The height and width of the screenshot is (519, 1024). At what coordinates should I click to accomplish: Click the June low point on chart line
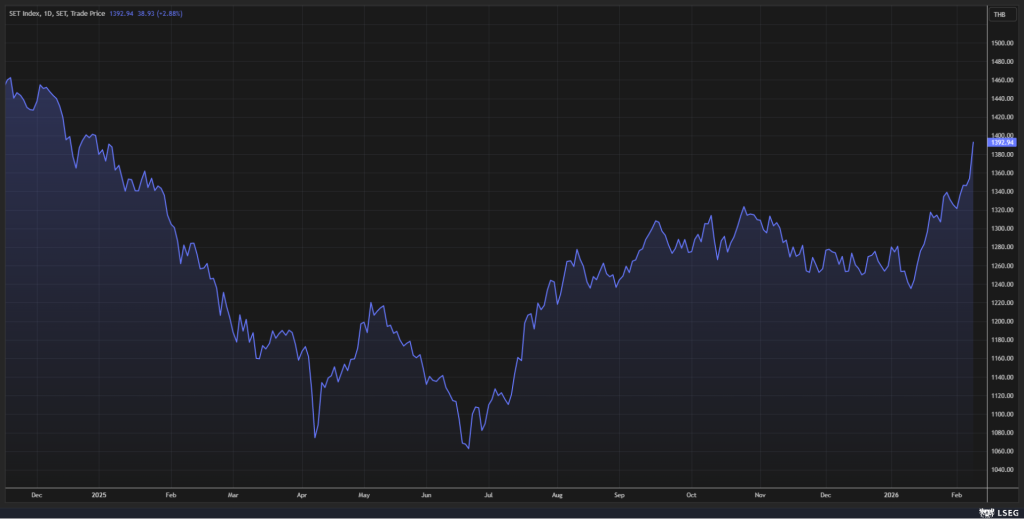click(468, 448)
